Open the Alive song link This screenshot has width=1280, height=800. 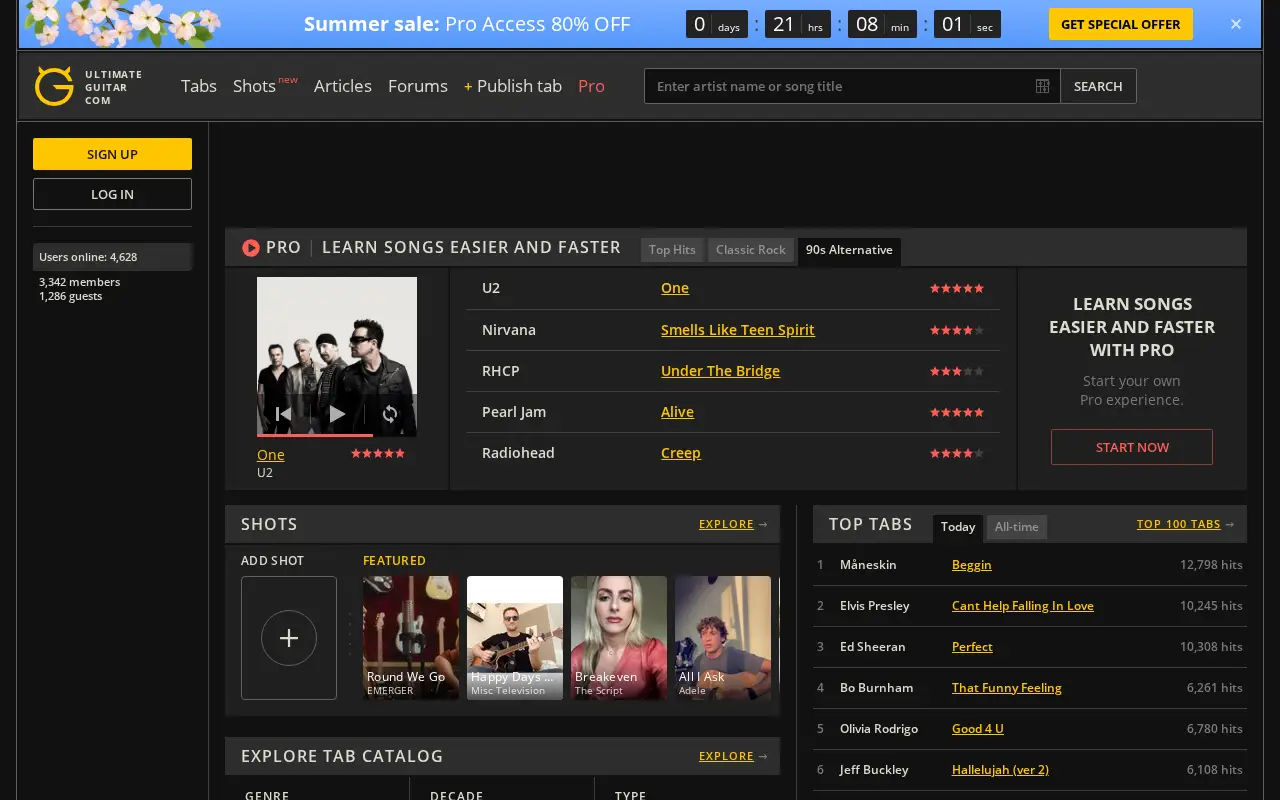tap(677, 412)
